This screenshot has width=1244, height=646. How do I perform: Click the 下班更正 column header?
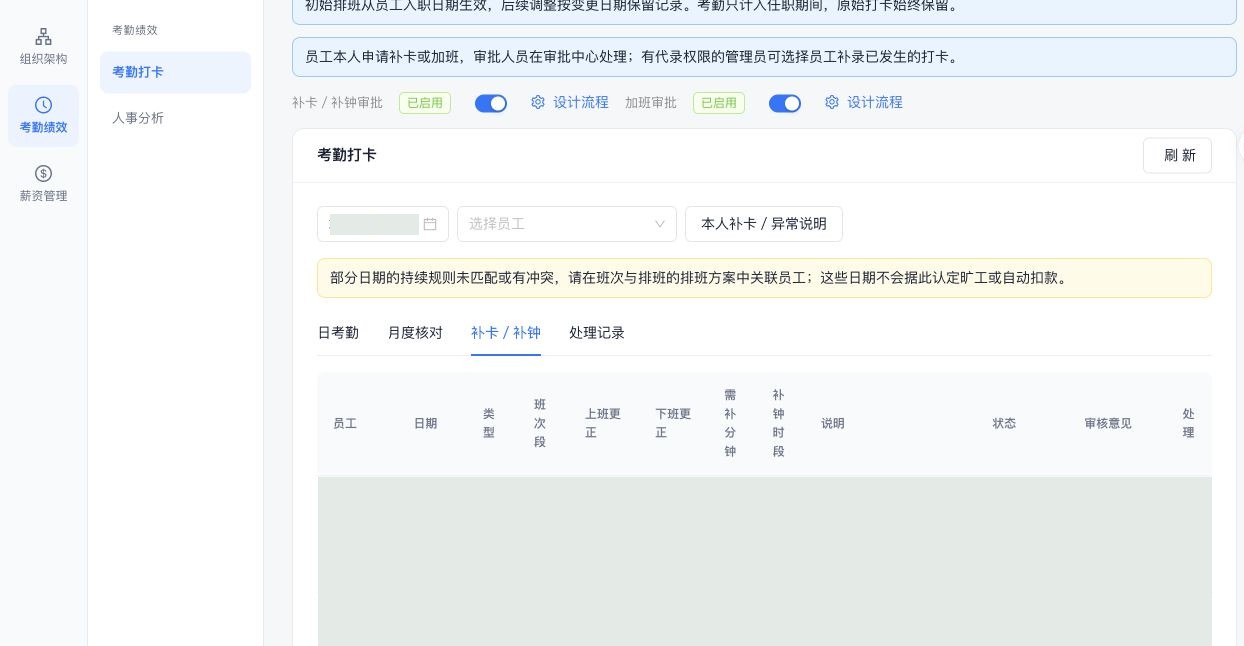coord(673,424)
